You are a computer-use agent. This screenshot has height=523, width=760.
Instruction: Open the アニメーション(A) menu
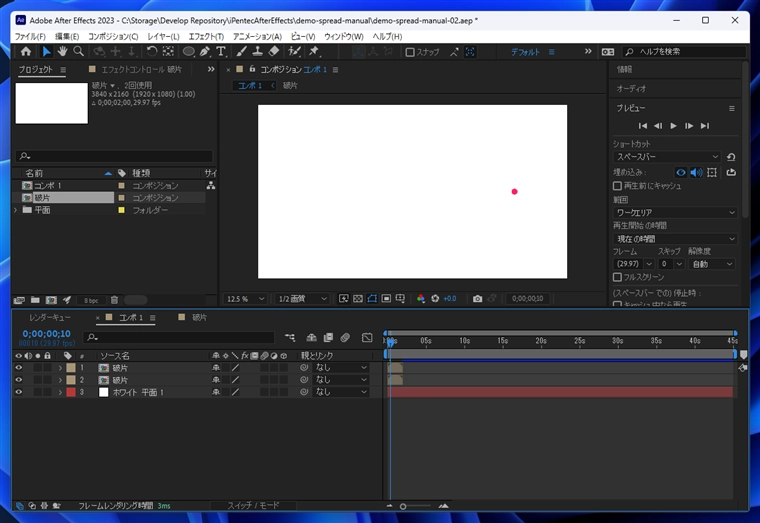(257, 36)
